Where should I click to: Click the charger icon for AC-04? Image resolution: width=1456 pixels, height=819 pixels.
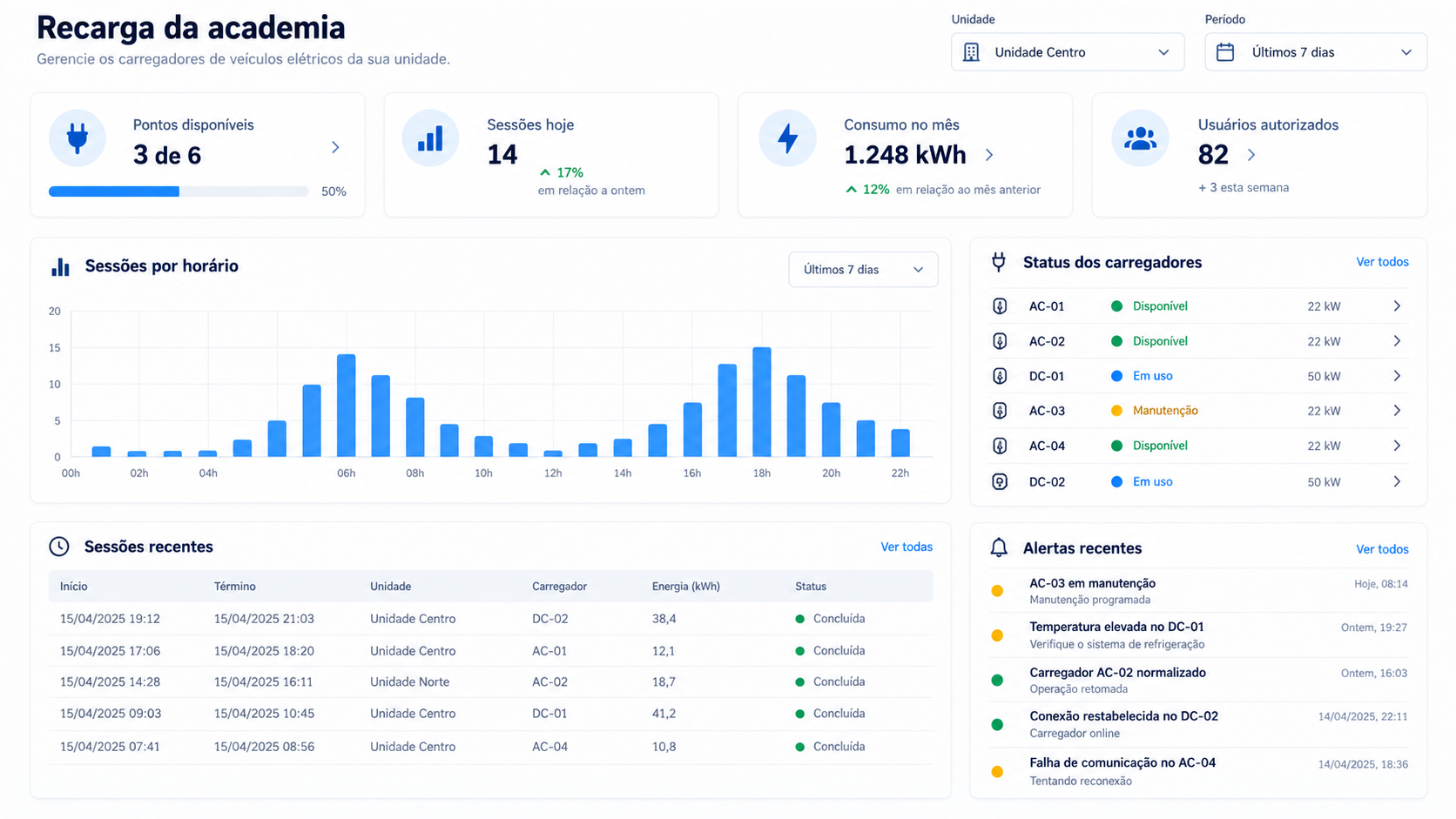[x=1000, y=446]
